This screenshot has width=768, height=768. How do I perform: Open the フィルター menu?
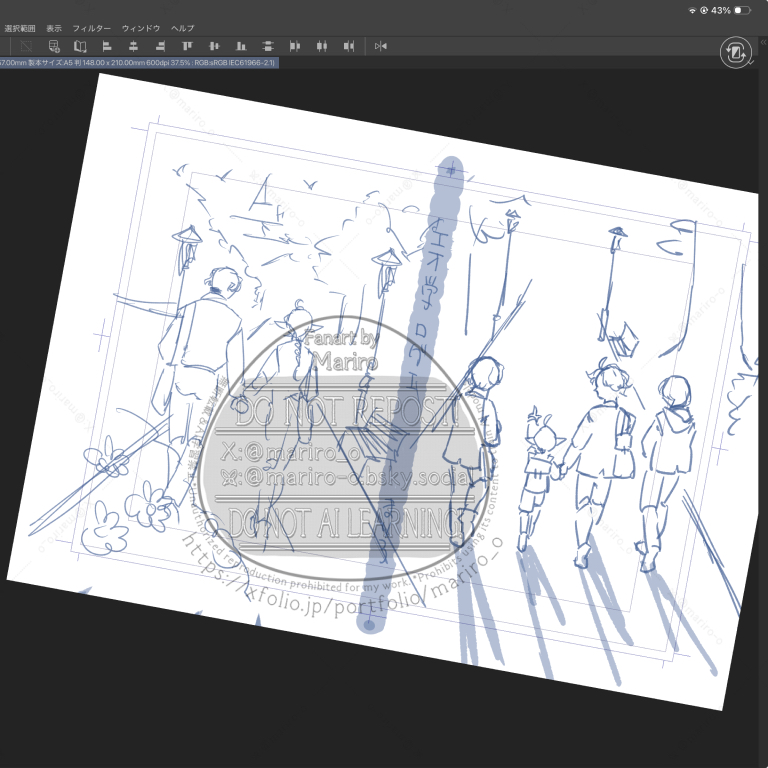click(91, 28)
